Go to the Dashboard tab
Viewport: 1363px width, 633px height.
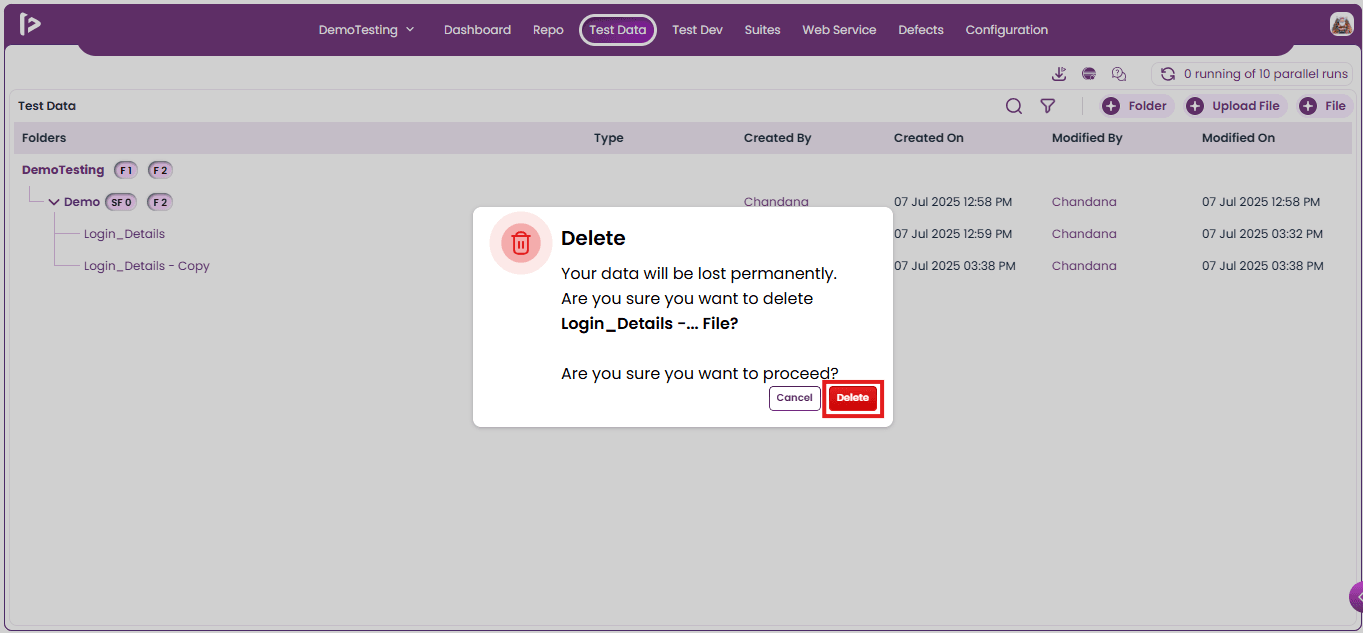point(477,30)
